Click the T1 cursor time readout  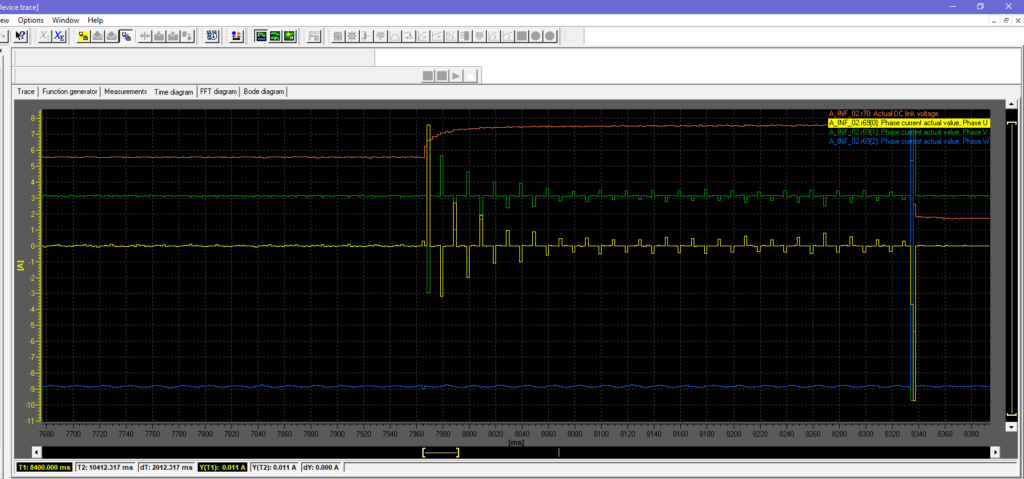45,467
